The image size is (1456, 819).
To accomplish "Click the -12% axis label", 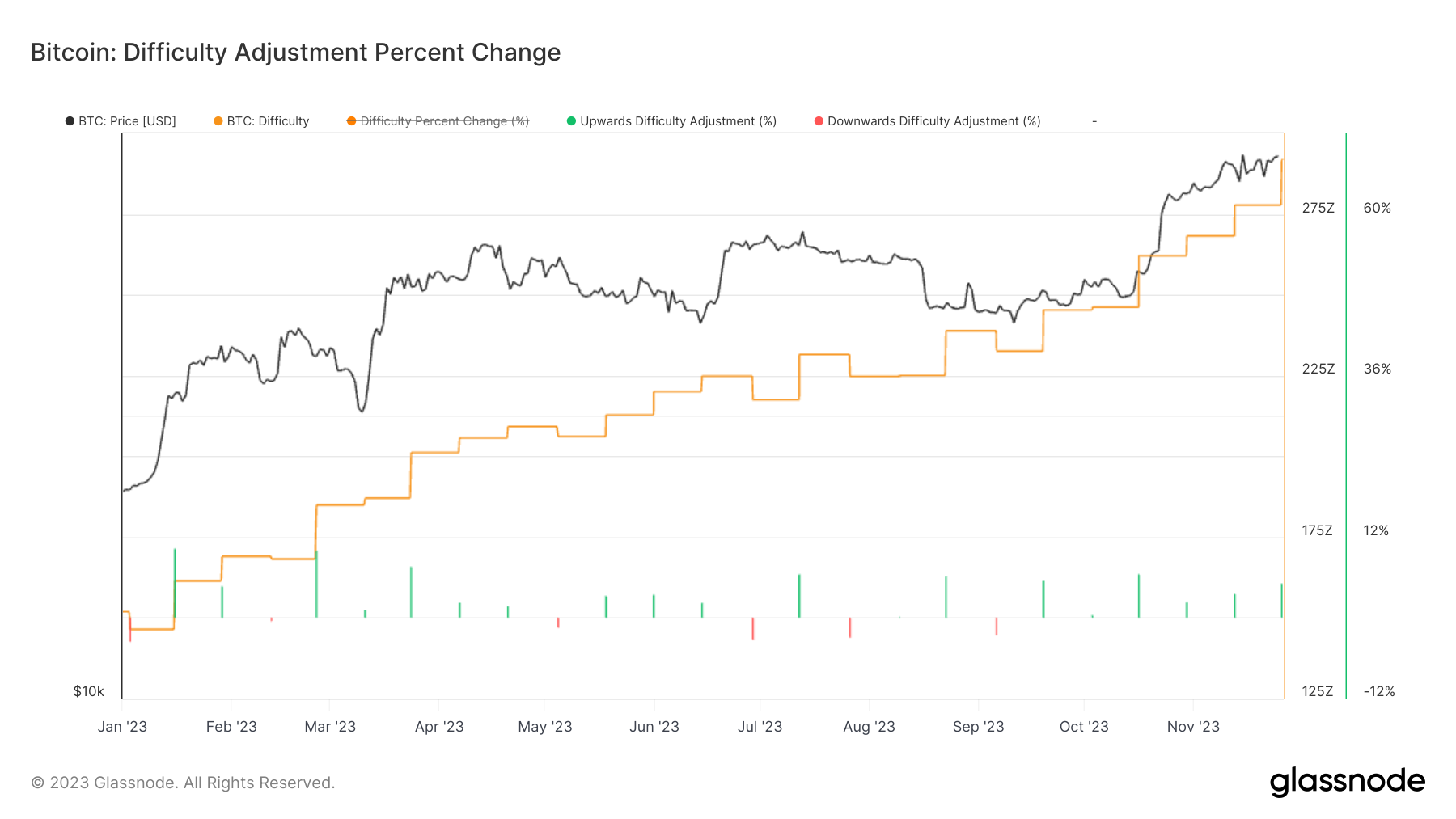I will tap(1379, 691).
